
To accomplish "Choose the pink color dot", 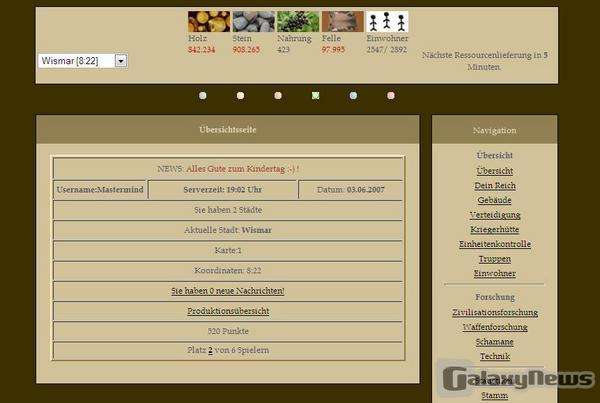I will click(x=391, y=95).
